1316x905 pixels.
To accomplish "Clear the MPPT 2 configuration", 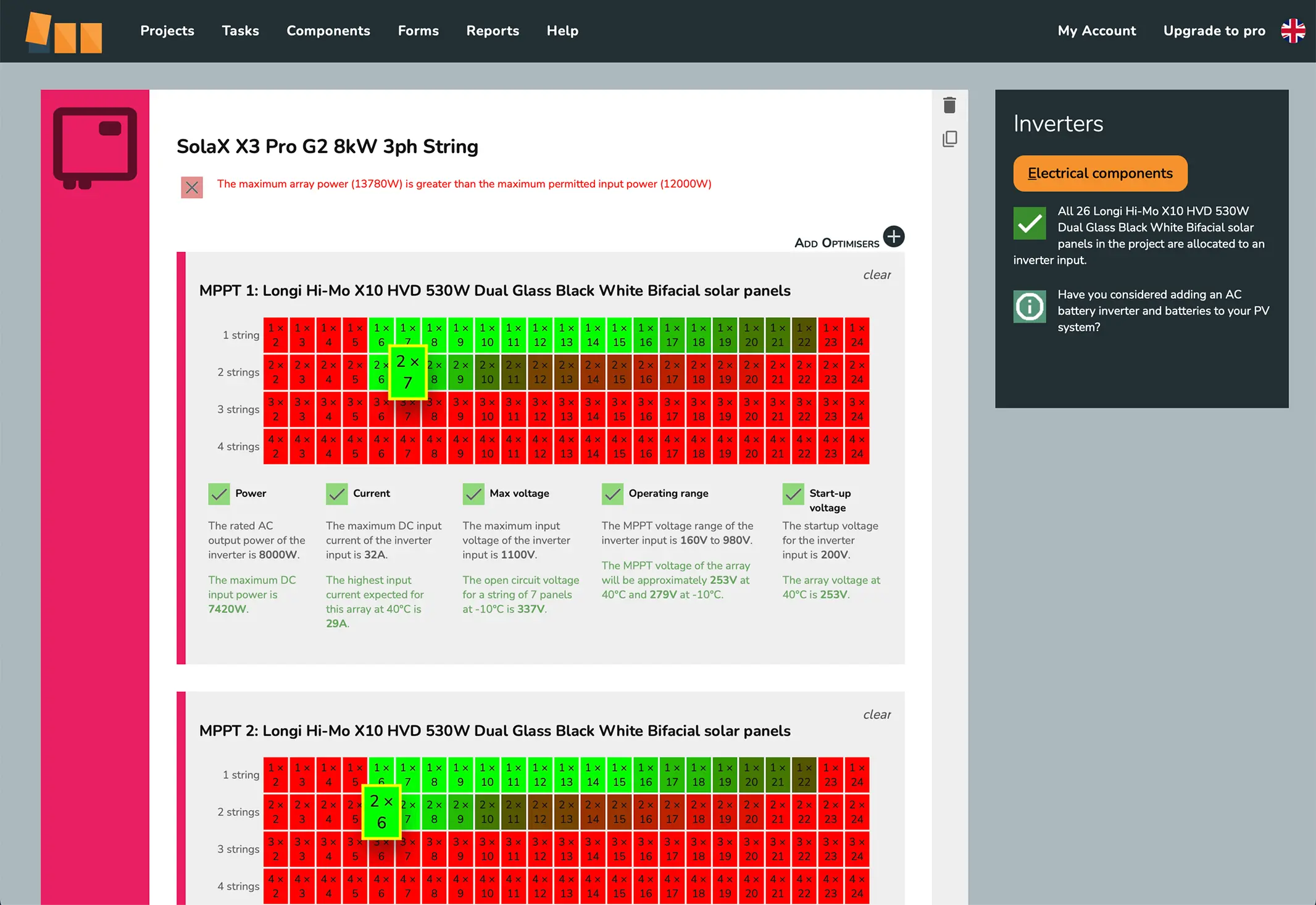I will [x=877, y=714].
